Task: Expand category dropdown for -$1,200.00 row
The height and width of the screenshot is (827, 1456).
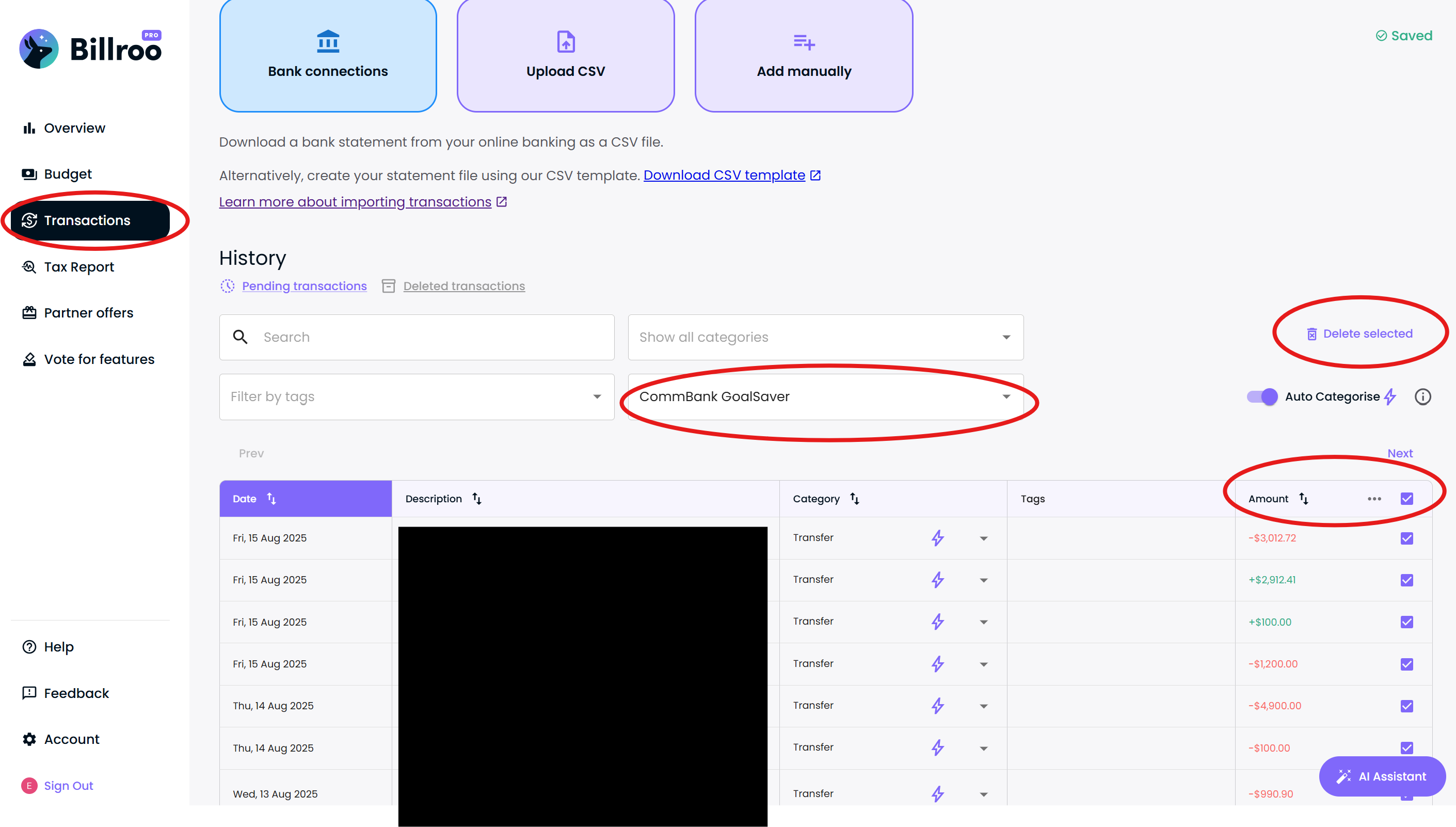Action: (x=984, y=664)
